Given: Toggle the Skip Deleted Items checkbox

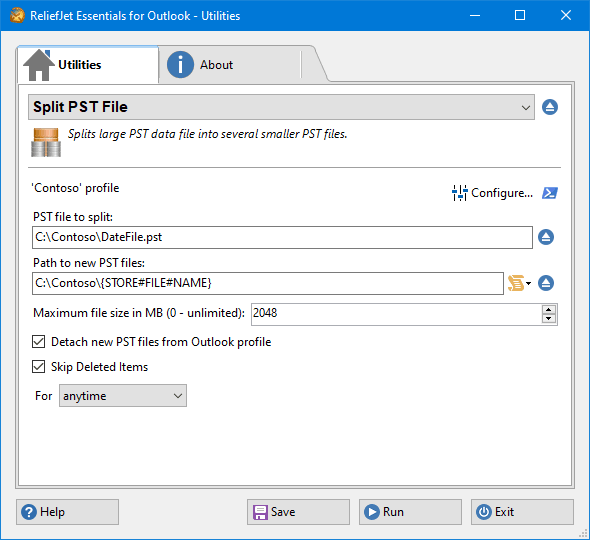Looking at the screenshot, I should coord(38,367).
